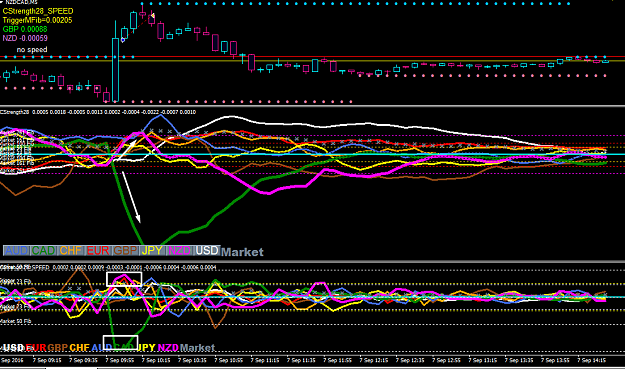This screenshot has width=625, height=369.
Task: Click the 7 Sep 10:15 time label
Action: coord(156,360)
